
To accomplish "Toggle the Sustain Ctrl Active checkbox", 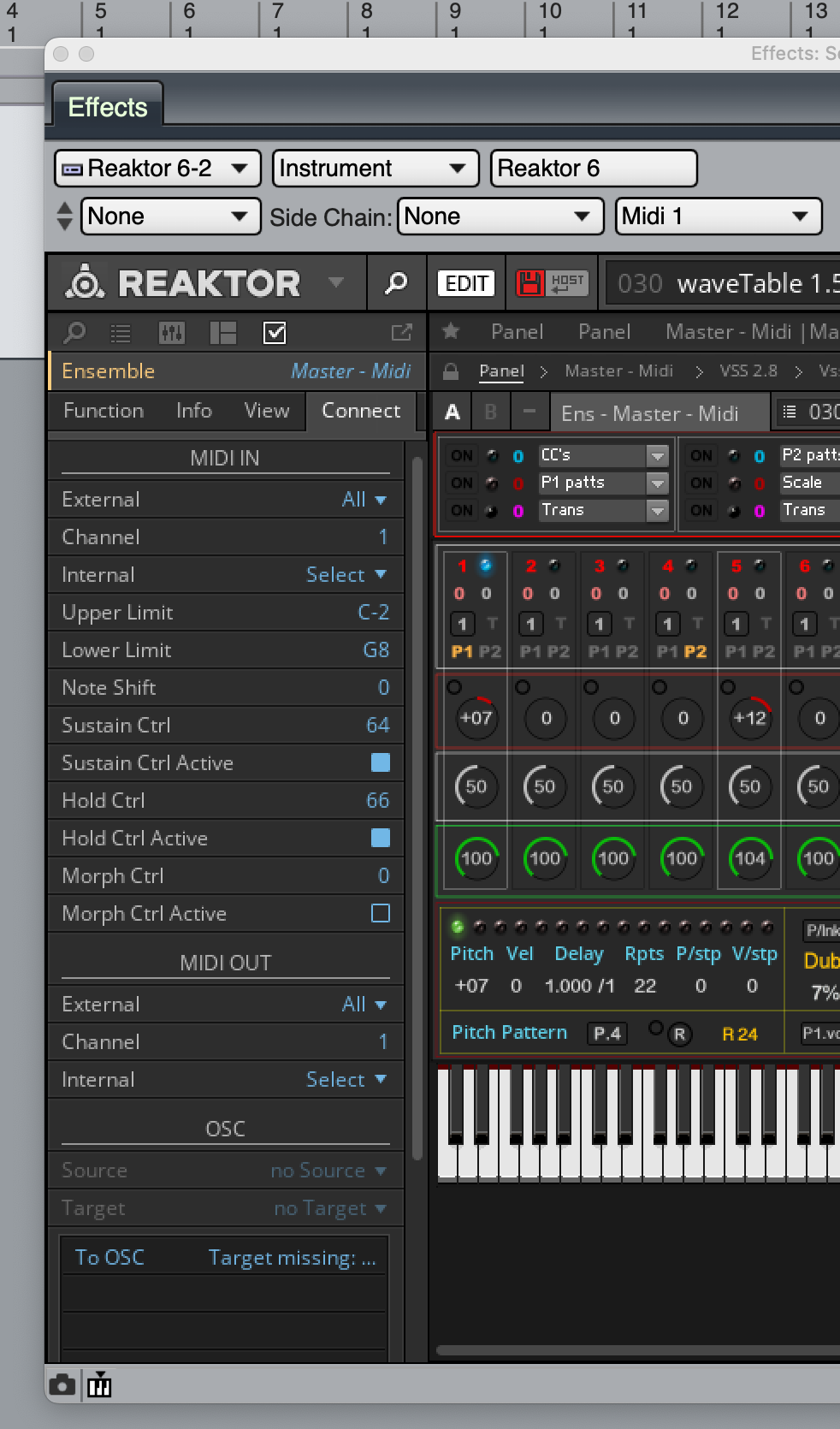I will (381, 762).
